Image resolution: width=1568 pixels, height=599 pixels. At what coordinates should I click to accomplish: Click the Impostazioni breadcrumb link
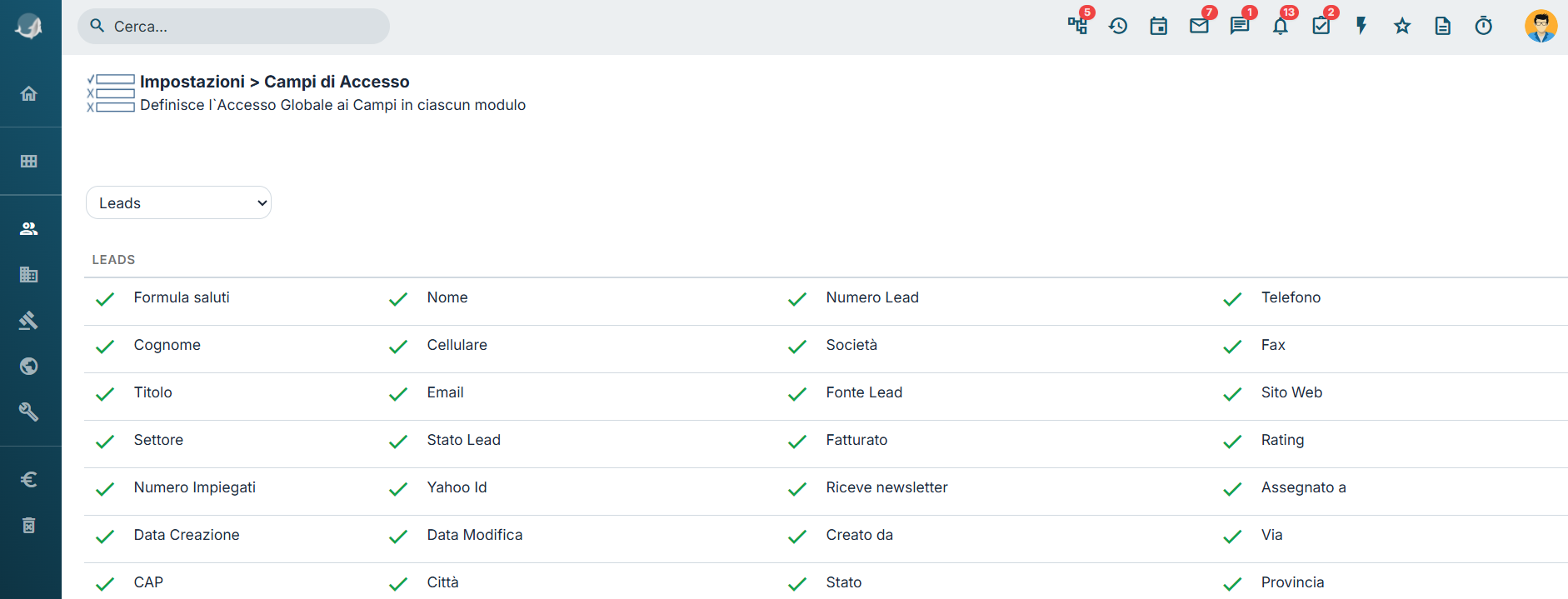192,82
